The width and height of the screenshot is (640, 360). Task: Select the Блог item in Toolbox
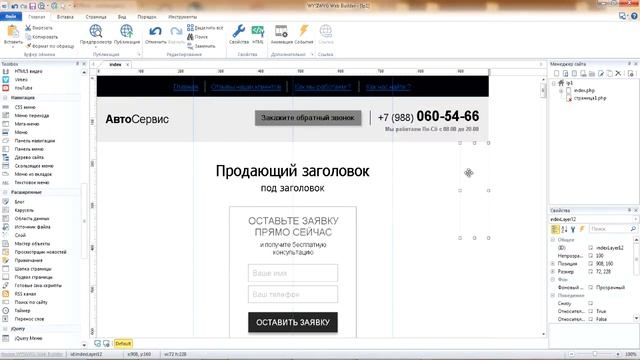pyautogui.click(x=19, y=202)
